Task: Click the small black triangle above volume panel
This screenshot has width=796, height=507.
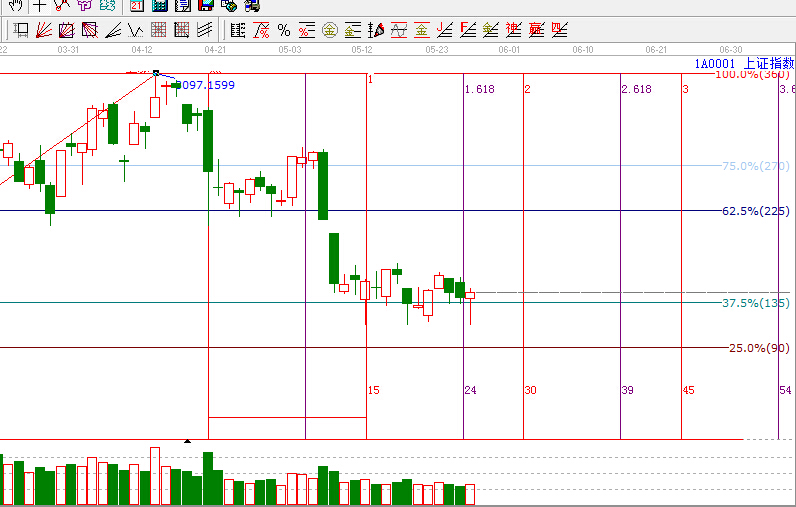Action: 187,441
